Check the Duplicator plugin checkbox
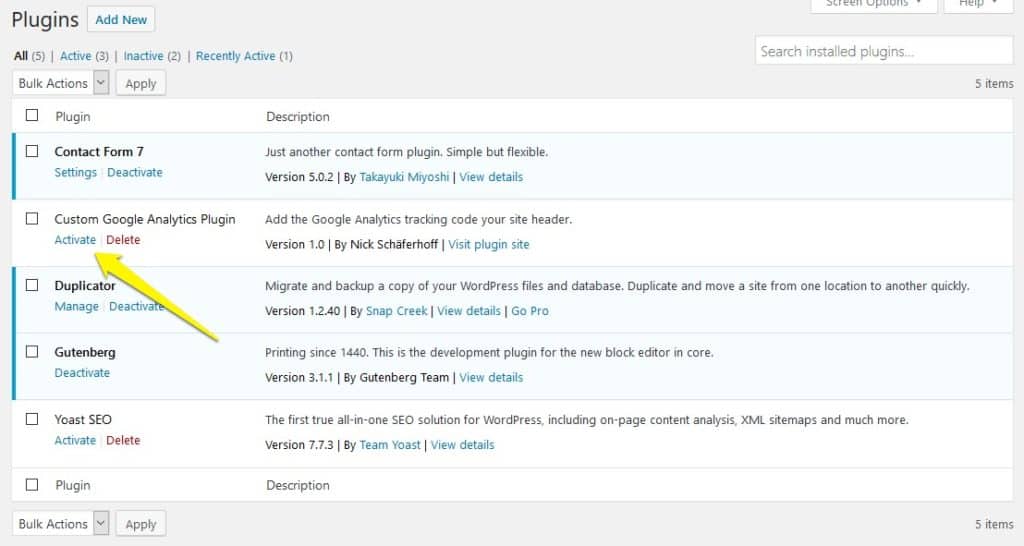 [32, 285]
